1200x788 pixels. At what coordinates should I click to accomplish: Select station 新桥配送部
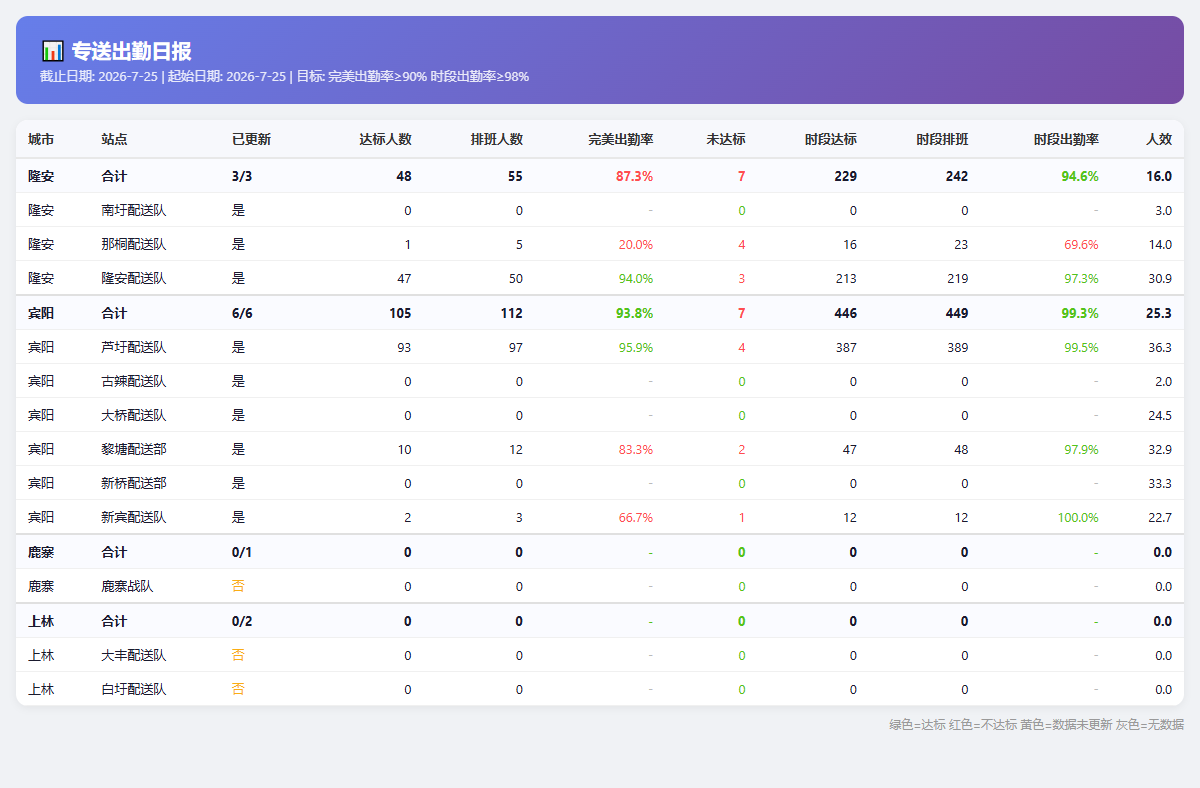[x=134, y=483]
